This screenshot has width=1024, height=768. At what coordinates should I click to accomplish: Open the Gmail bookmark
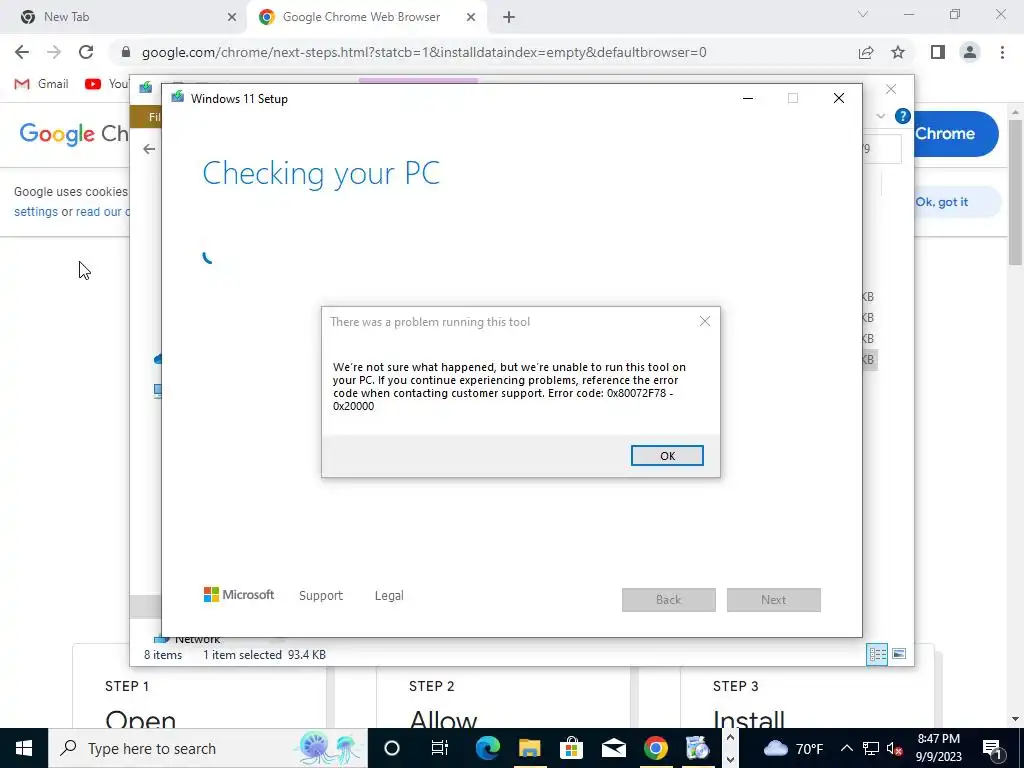pos(42,84)
